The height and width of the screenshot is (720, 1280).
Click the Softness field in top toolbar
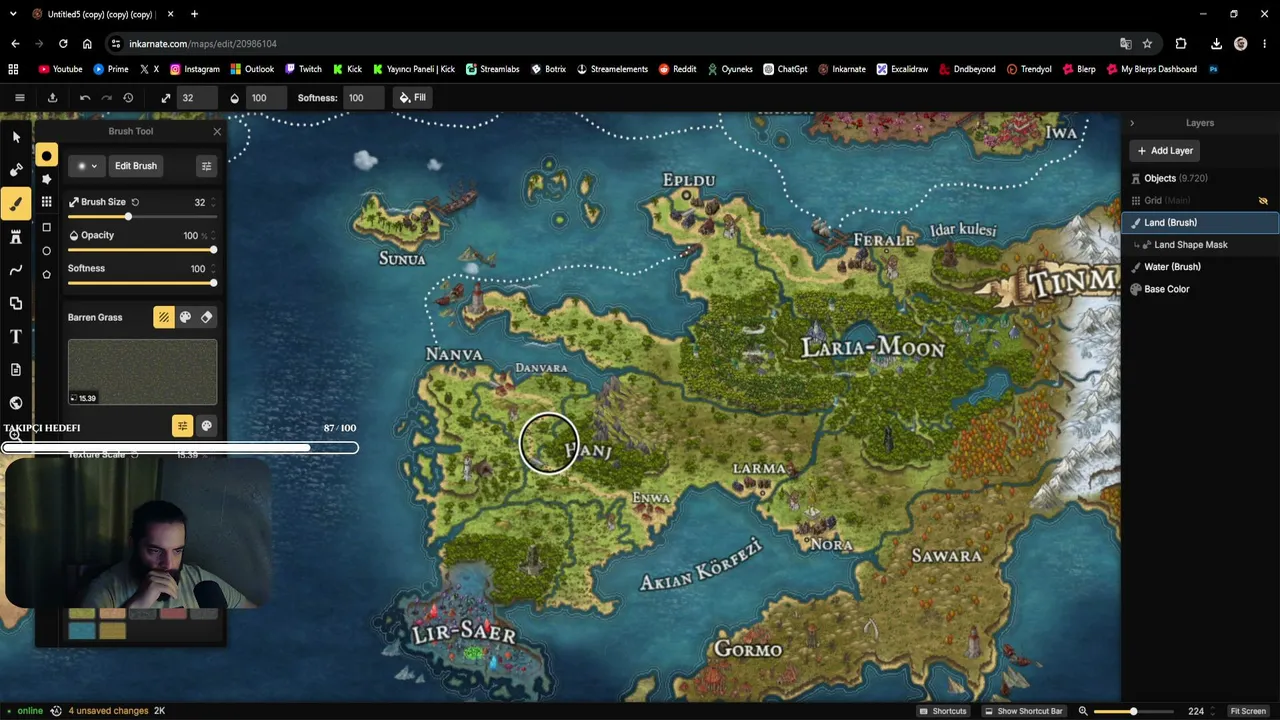pos(363,98)
